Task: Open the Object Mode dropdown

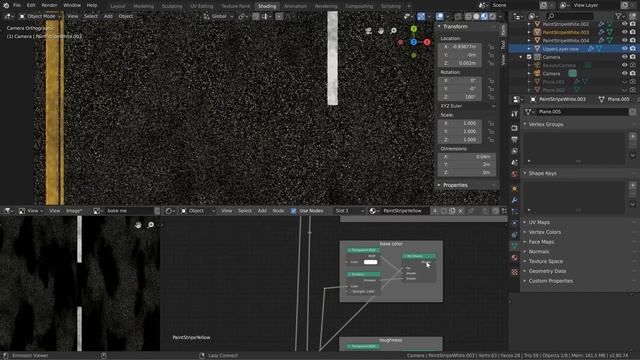Action: click(x=40, y=16)
